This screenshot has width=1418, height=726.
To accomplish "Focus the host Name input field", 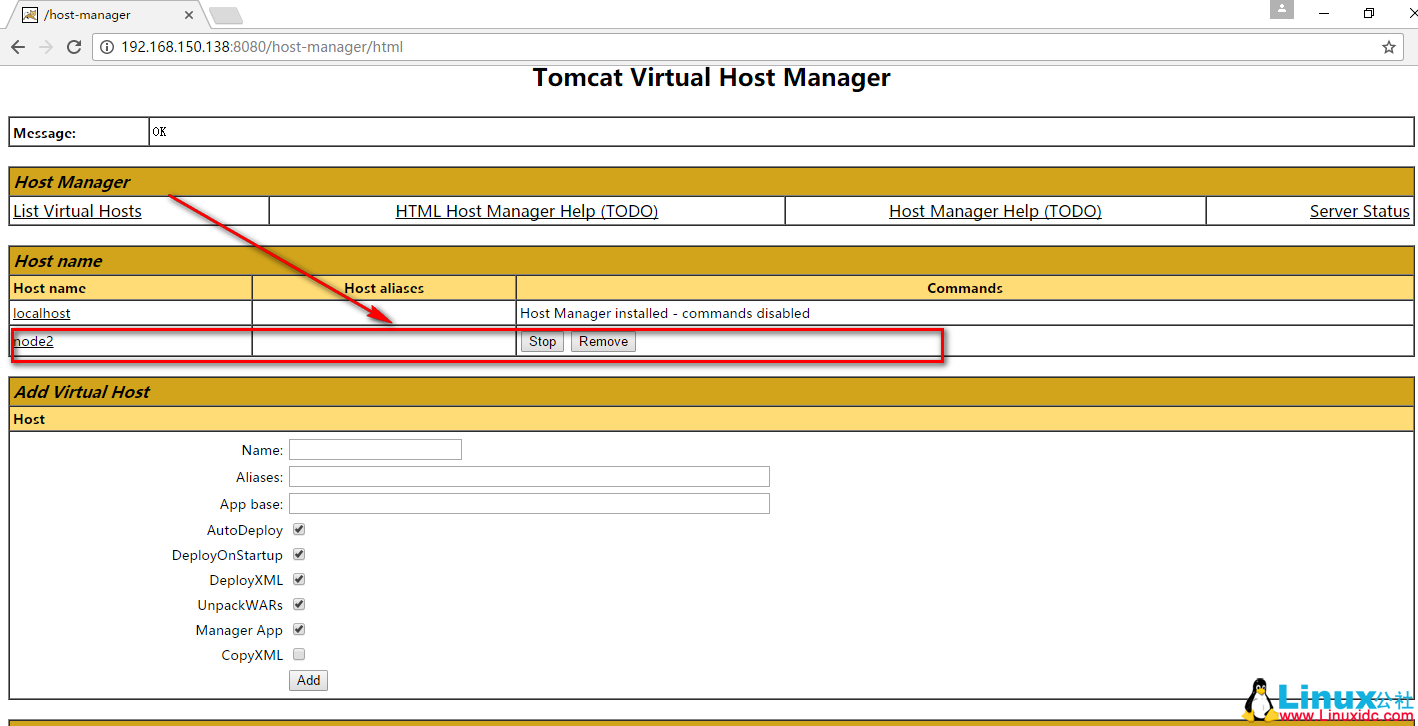I will pos(375,450).
